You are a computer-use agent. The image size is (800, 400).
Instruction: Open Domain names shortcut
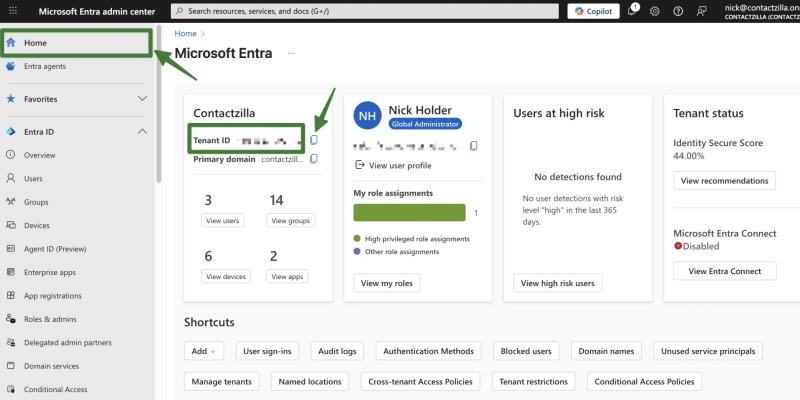tap(606, 351)
